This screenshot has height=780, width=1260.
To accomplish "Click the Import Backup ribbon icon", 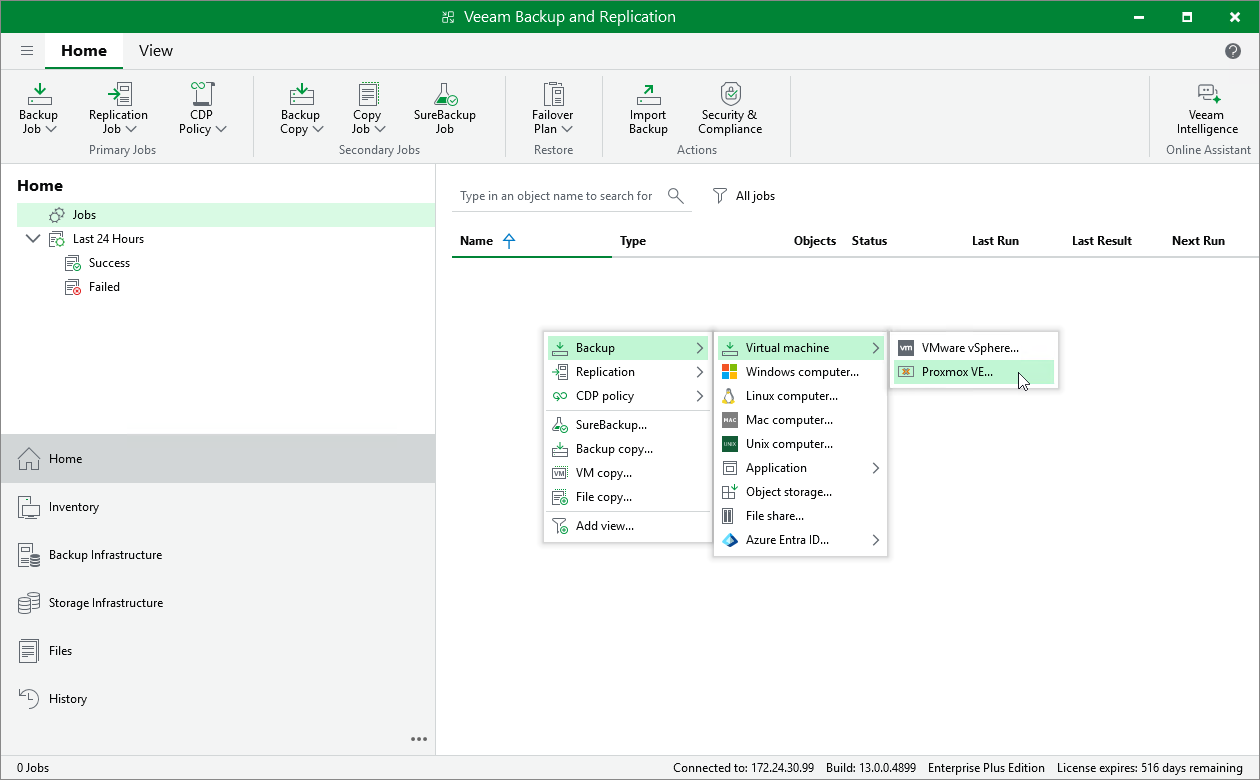I will (648, 108).
